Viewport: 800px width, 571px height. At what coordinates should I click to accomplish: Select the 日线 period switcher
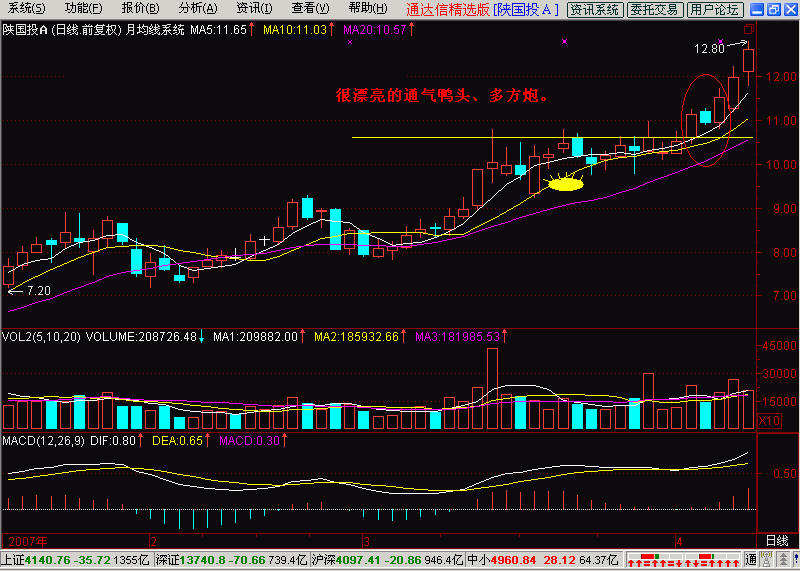coord(776,539)
